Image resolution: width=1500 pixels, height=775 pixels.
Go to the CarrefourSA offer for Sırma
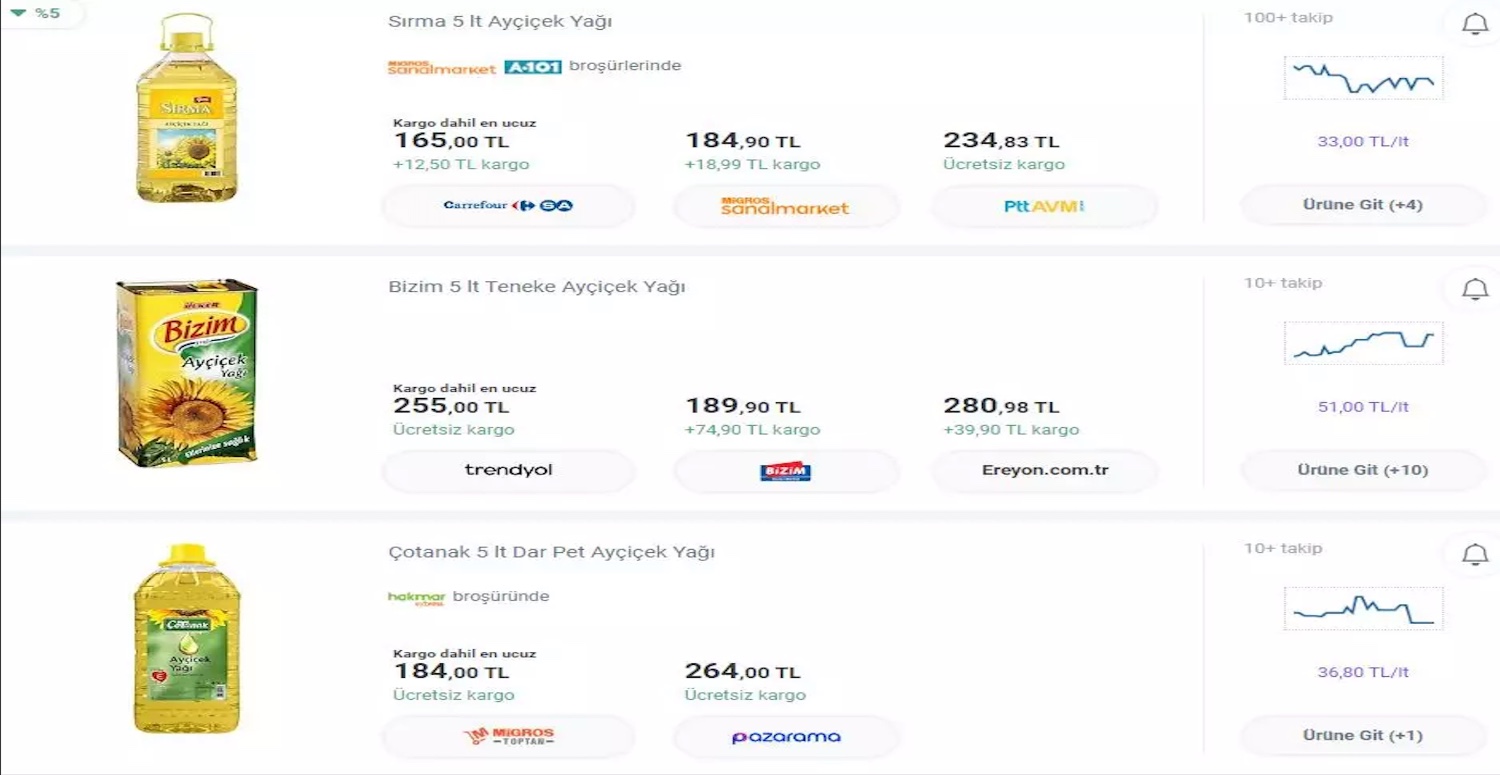click(x=508, y=206)
